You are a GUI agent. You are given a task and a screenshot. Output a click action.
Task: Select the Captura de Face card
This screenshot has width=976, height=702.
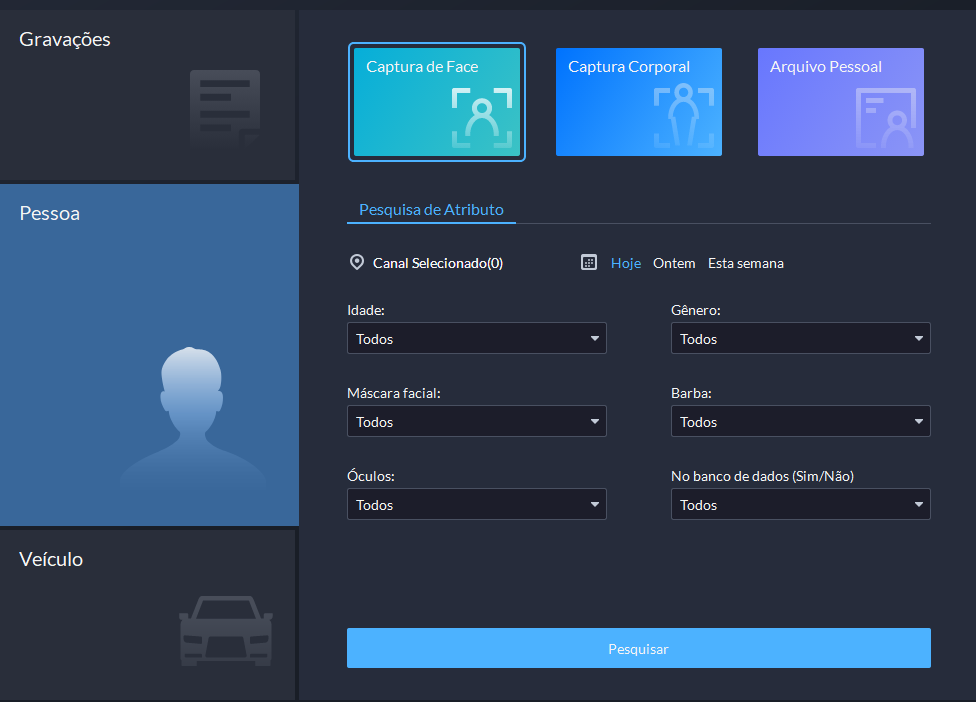(x=437, y=102)
